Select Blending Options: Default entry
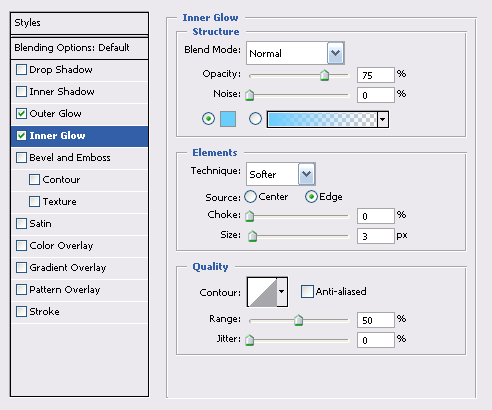Screen dimensions: 492x410 click(79, 48)
